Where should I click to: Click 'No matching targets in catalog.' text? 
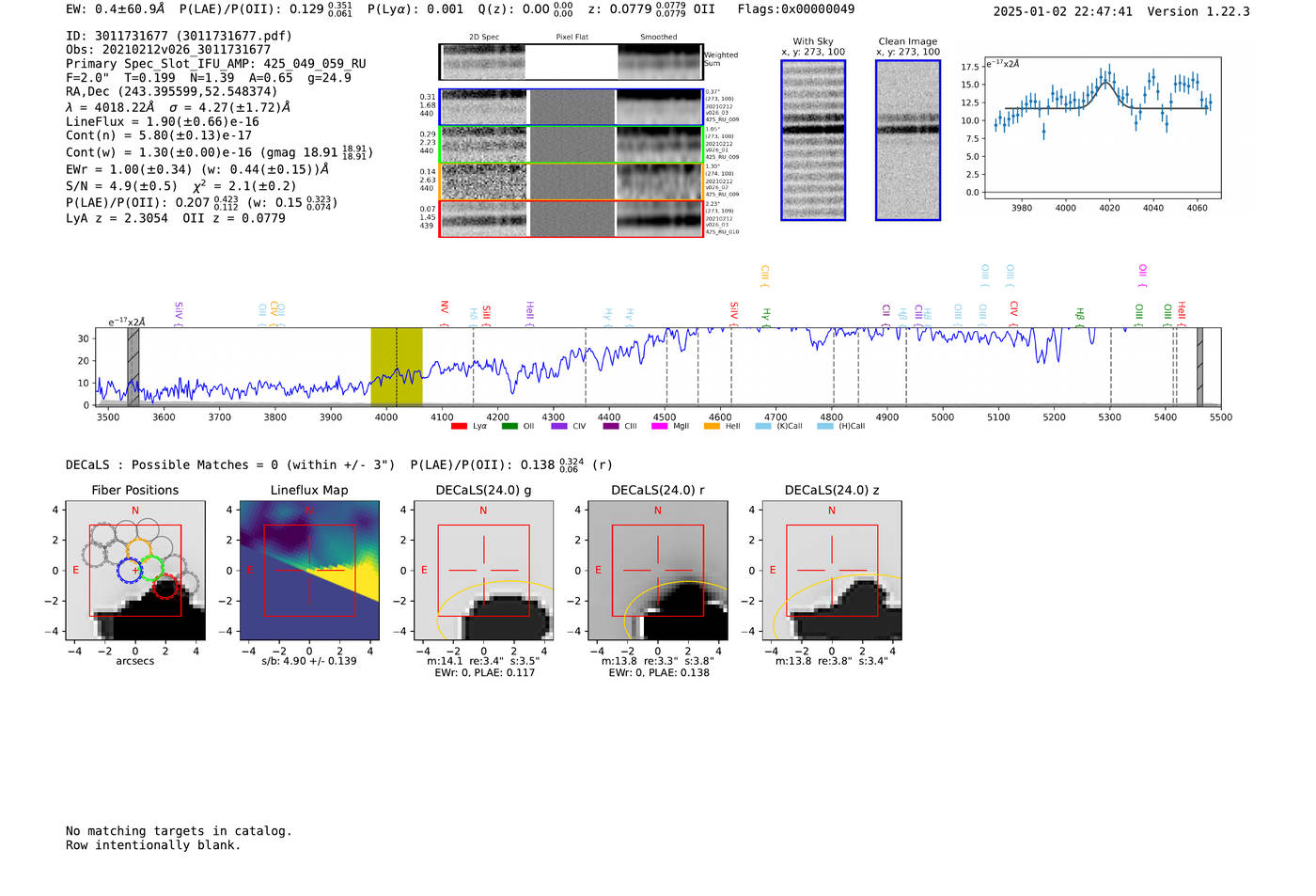(x=179, y=831)
